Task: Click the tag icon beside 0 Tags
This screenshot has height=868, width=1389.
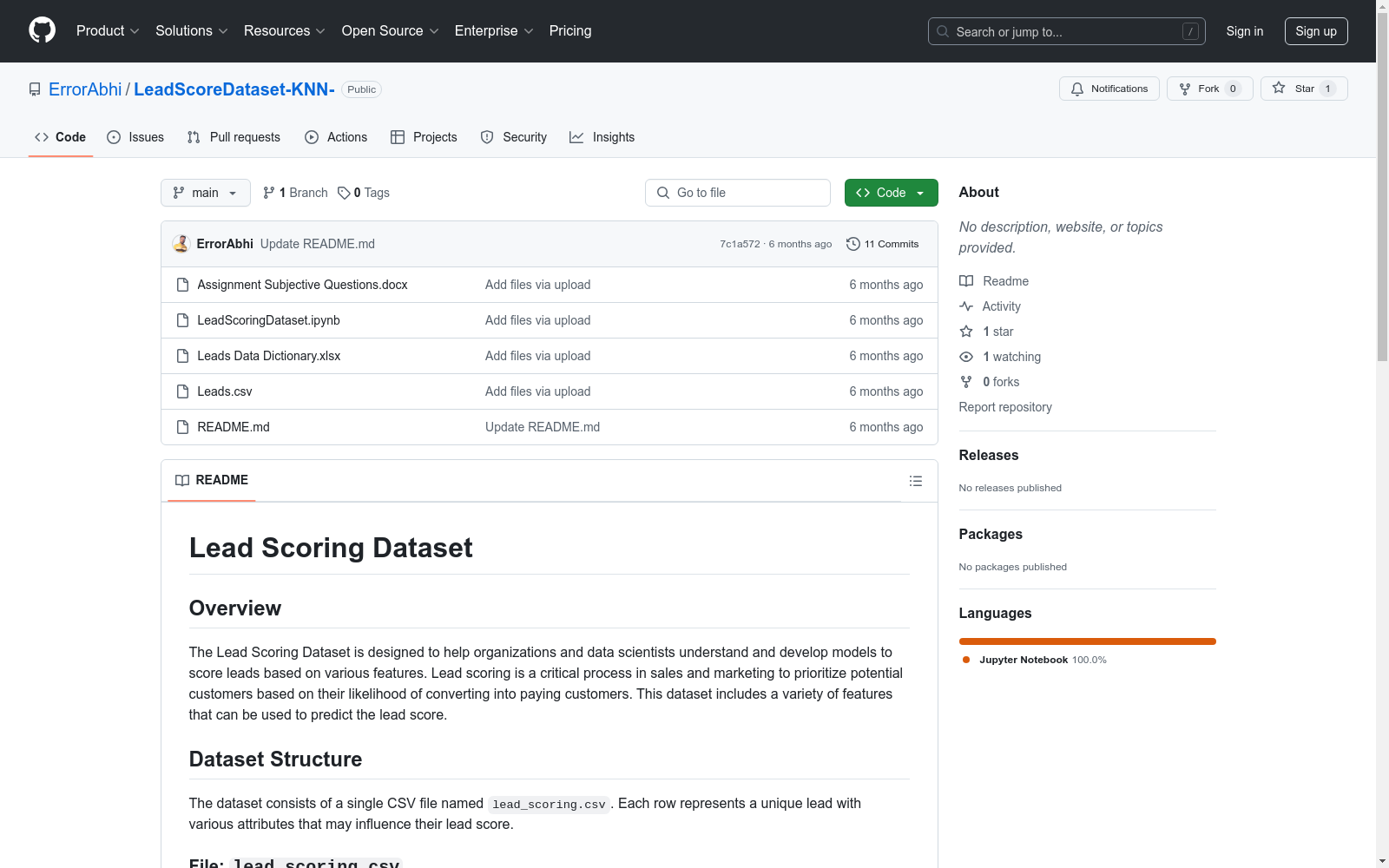Action: tap(344, 193)
